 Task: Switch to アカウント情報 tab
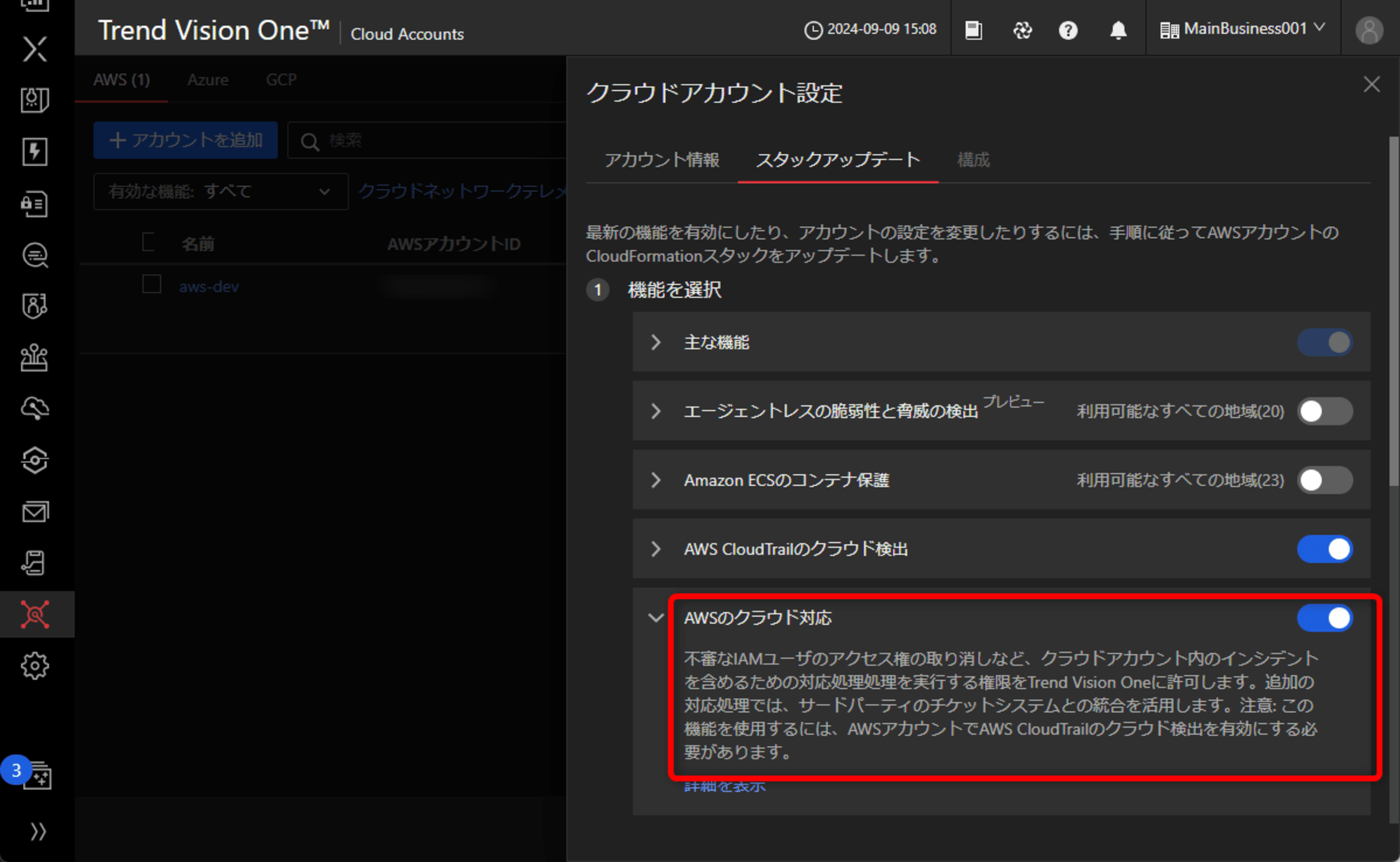[661, 160]
